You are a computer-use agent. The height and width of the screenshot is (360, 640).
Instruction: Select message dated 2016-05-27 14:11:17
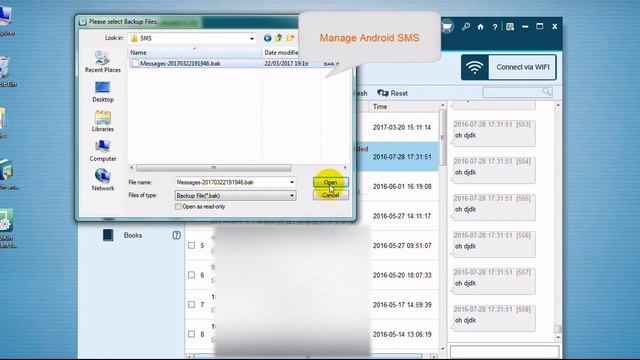402,216
